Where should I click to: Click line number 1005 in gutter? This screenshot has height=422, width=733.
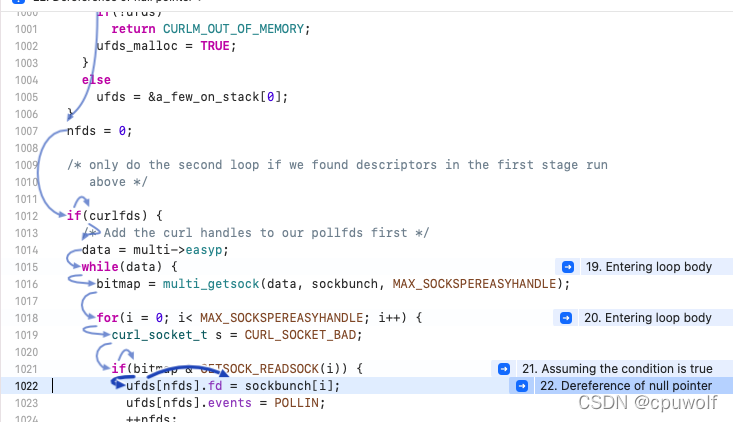(x=26, y=97)
